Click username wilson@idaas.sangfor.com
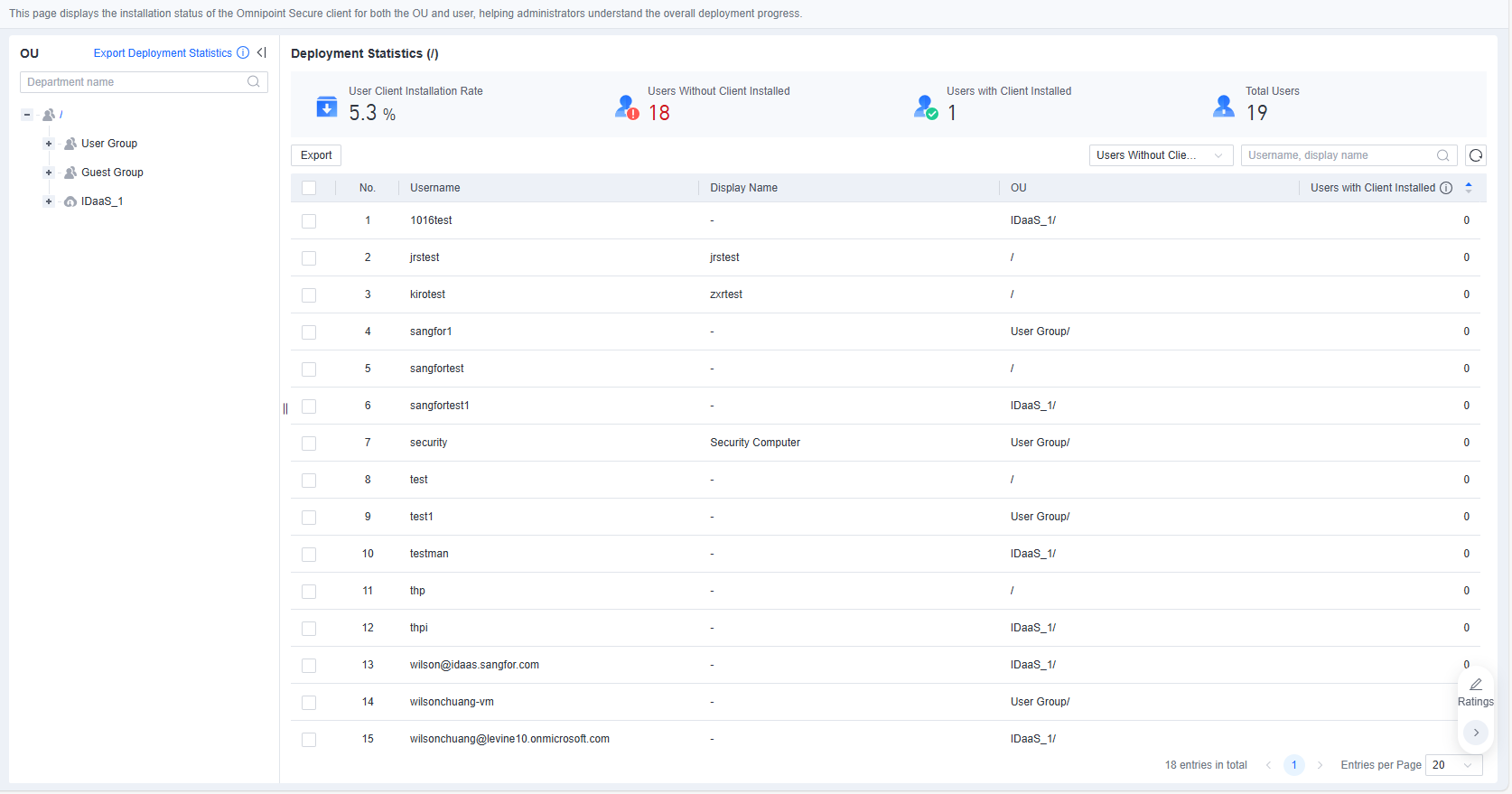 coord(474,665)
